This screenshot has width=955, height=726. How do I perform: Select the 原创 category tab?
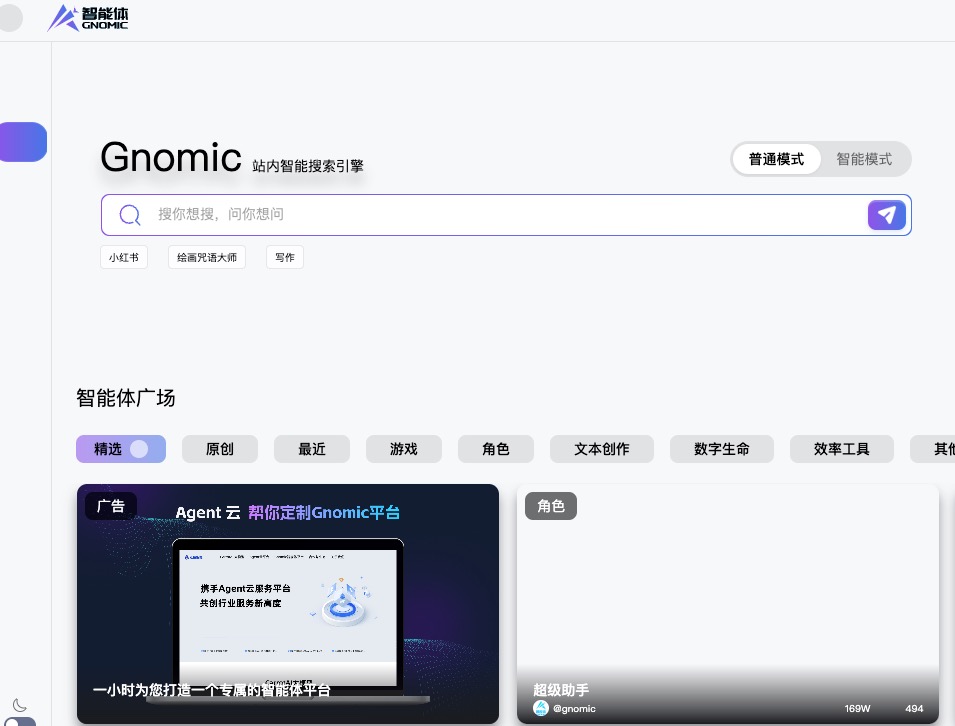pyautogui.click(x=220, y=449)
